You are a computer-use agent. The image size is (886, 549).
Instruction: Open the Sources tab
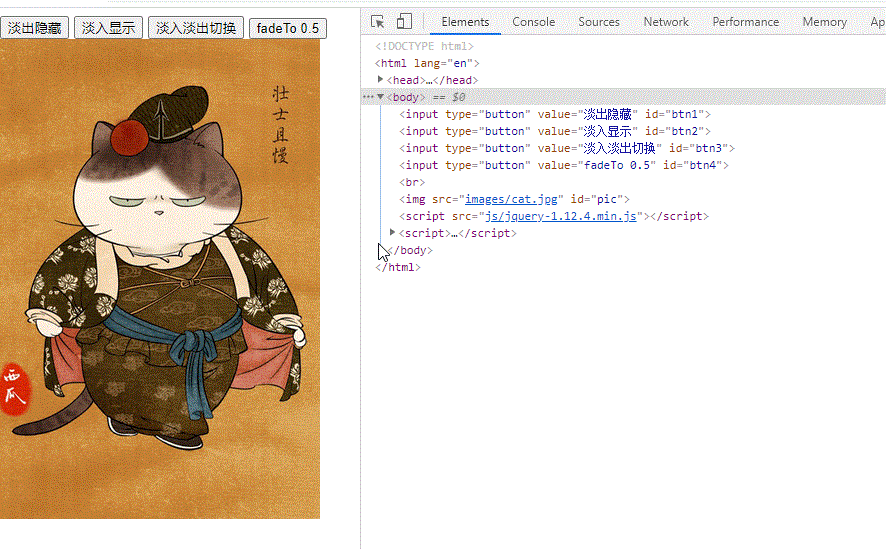(x=598, y=22)
